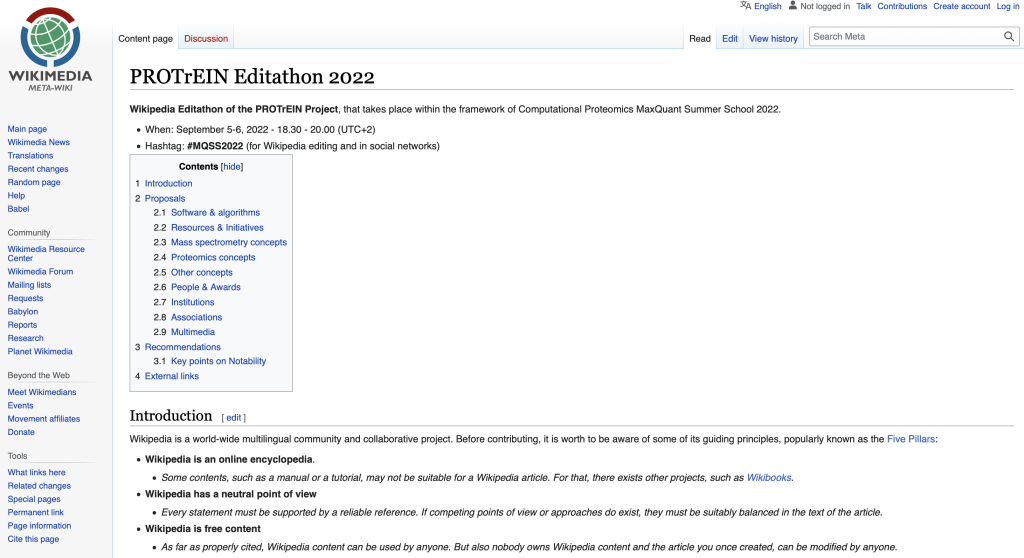The image size is (1024, 558).
Task: Click the language translation icon beside English
Action: pos(745,6)
